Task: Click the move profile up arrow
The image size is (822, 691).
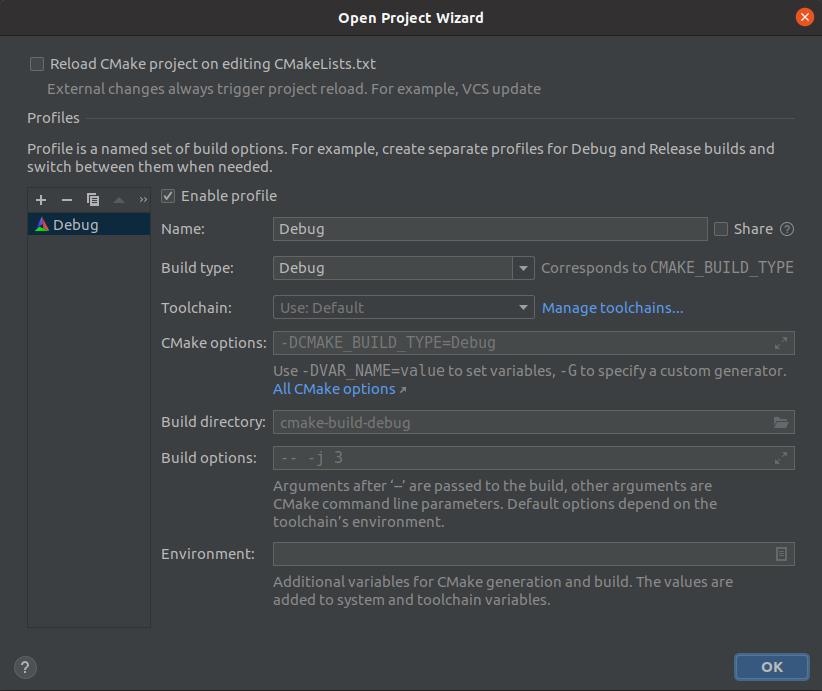Action: (119, 200)
